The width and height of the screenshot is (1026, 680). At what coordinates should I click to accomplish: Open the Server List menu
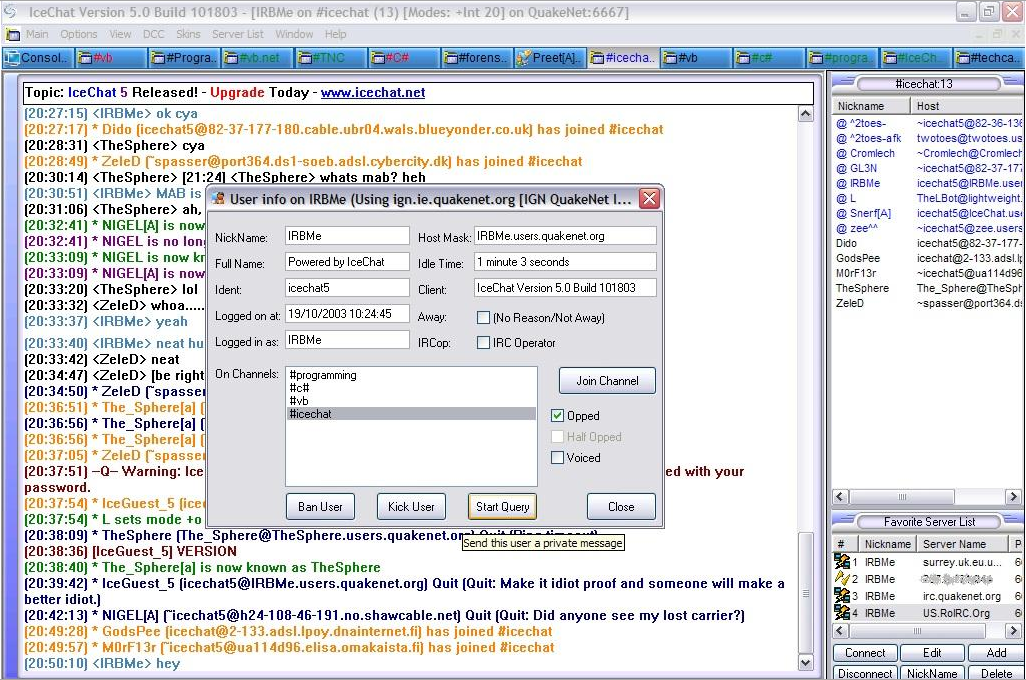238,34
